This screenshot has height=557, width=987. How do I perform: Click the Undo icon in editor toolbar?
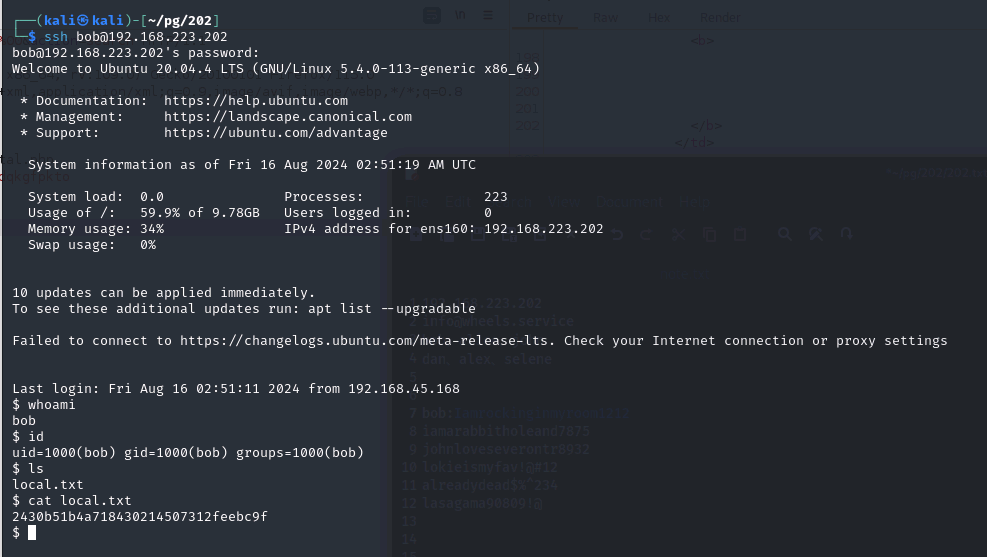pyautogui.click(x=618, y=235)
